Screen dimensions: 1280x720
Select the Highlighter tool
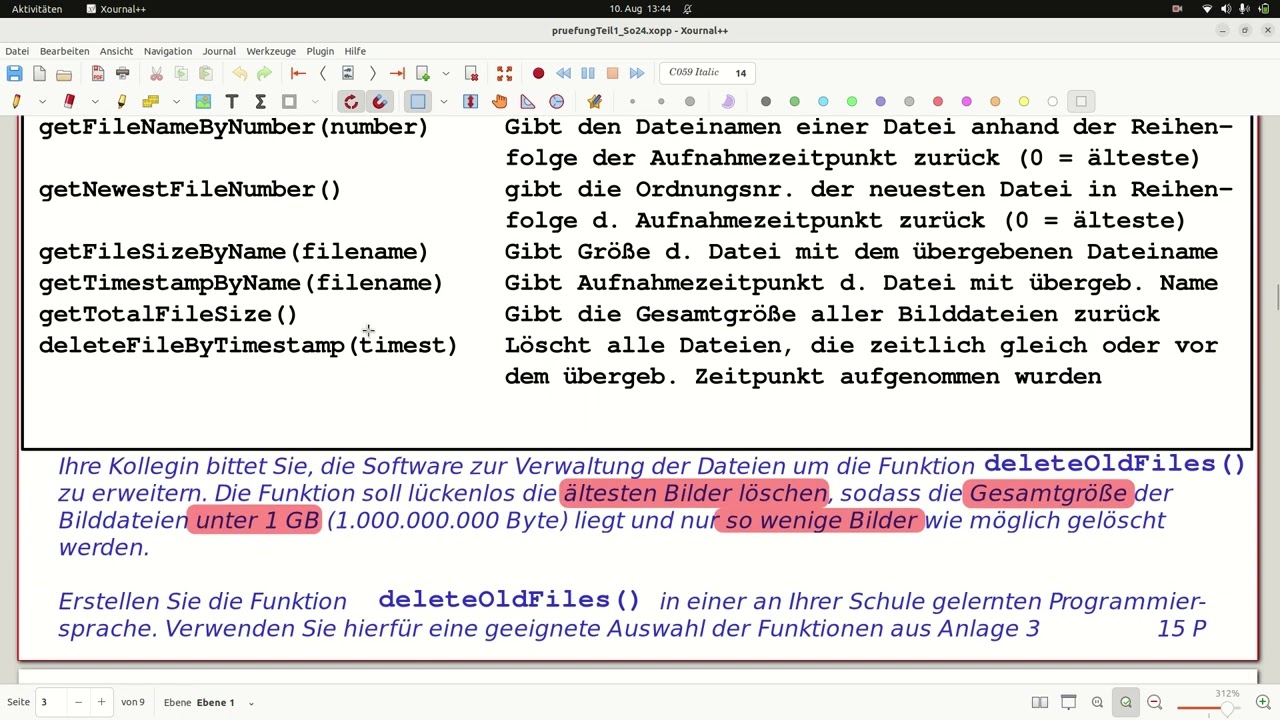122,101
